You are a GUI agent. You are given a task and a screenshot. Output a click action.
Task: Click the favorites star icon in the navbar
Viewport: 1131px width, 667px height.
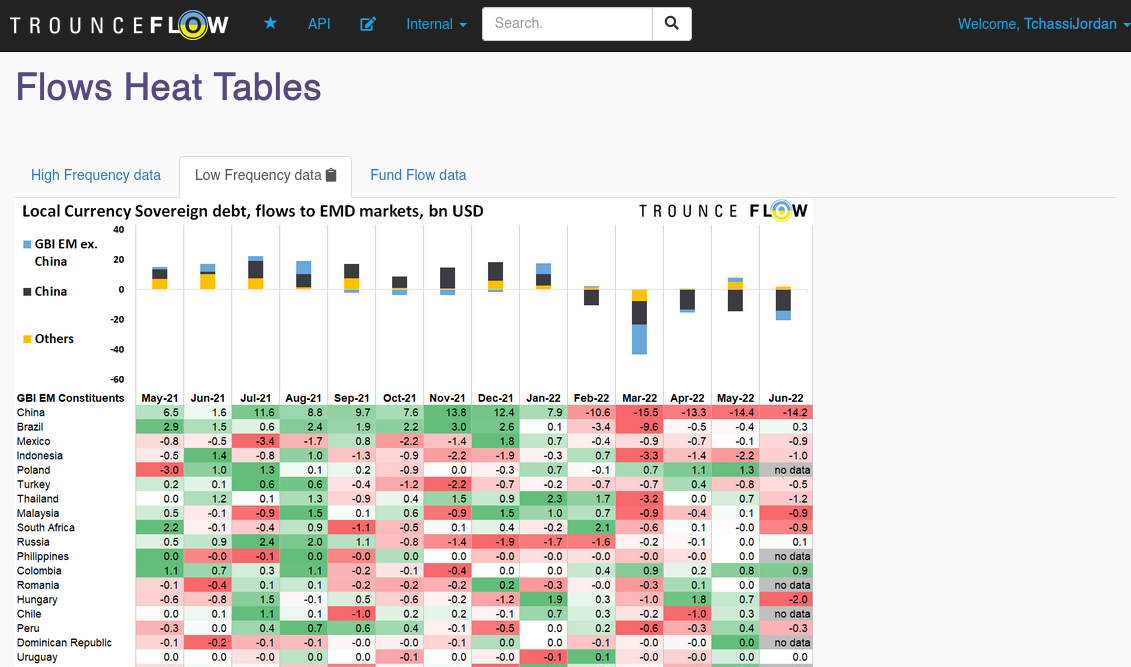pyautogui.click(x=270, y=23)
